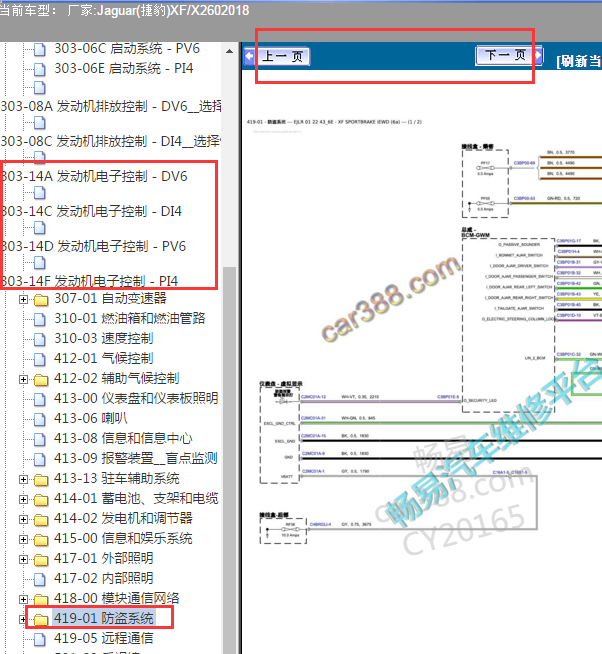Click the 307-01 自动变速器 folder icon
This screenshot has width=602, height=654.
[x=40, y=300]
